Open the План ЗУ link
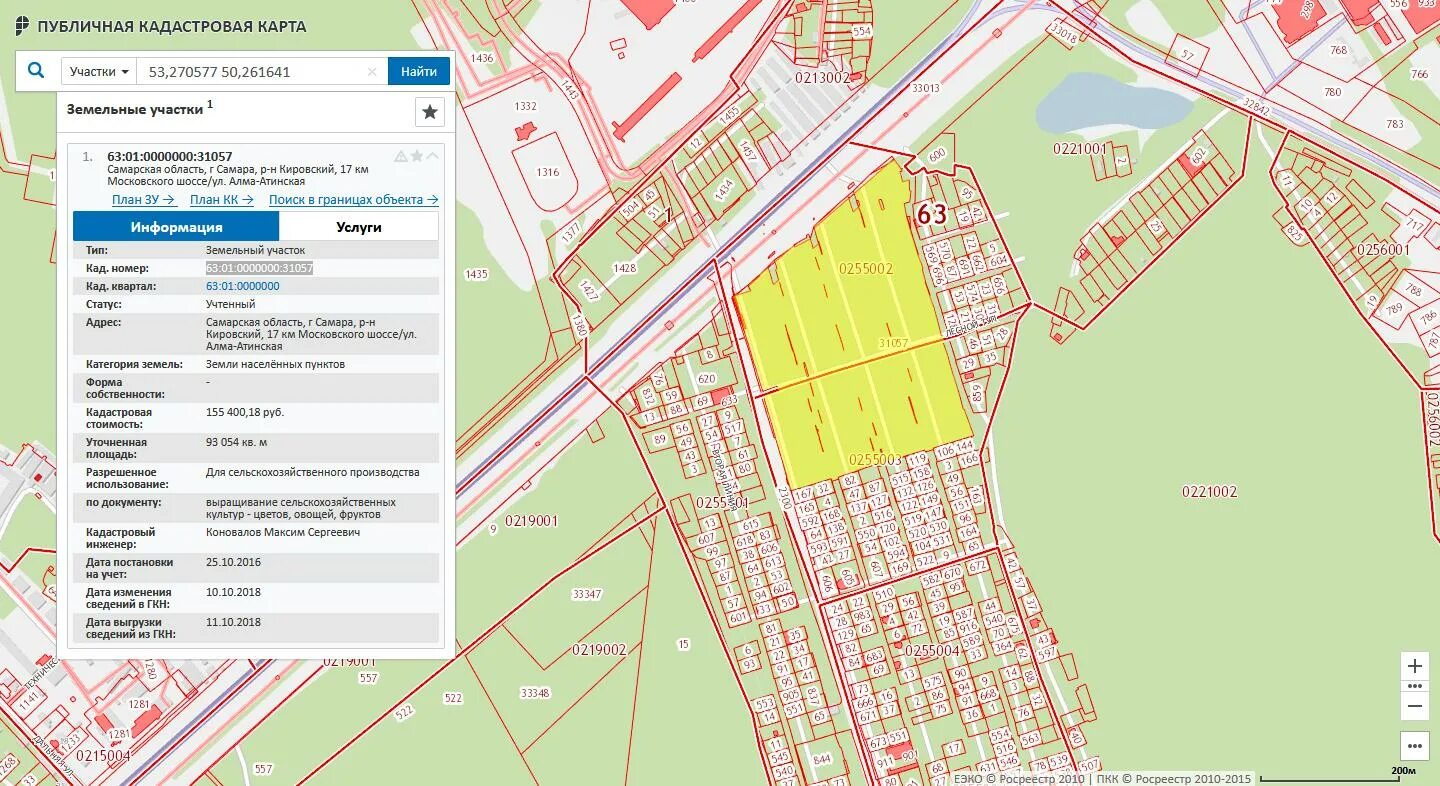Image resolution: width=1440 pixels, height=786 pixels. 144,200
